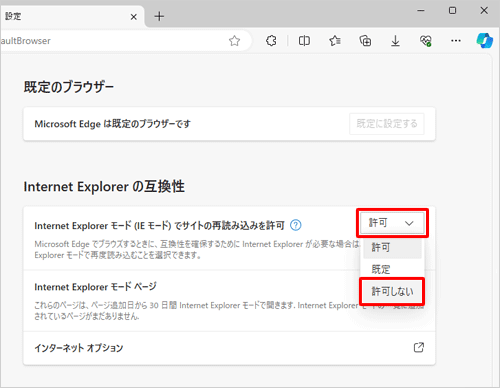Click the help question mark icon beside IE mode
The height and width of the screenshot is (388, 500).
[296, 225]
